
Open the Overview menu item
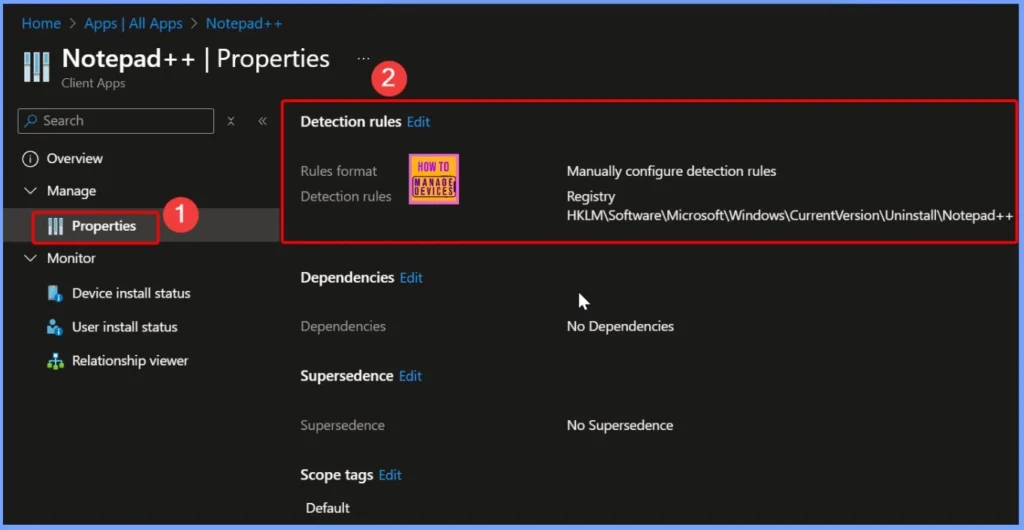point(74,159)
